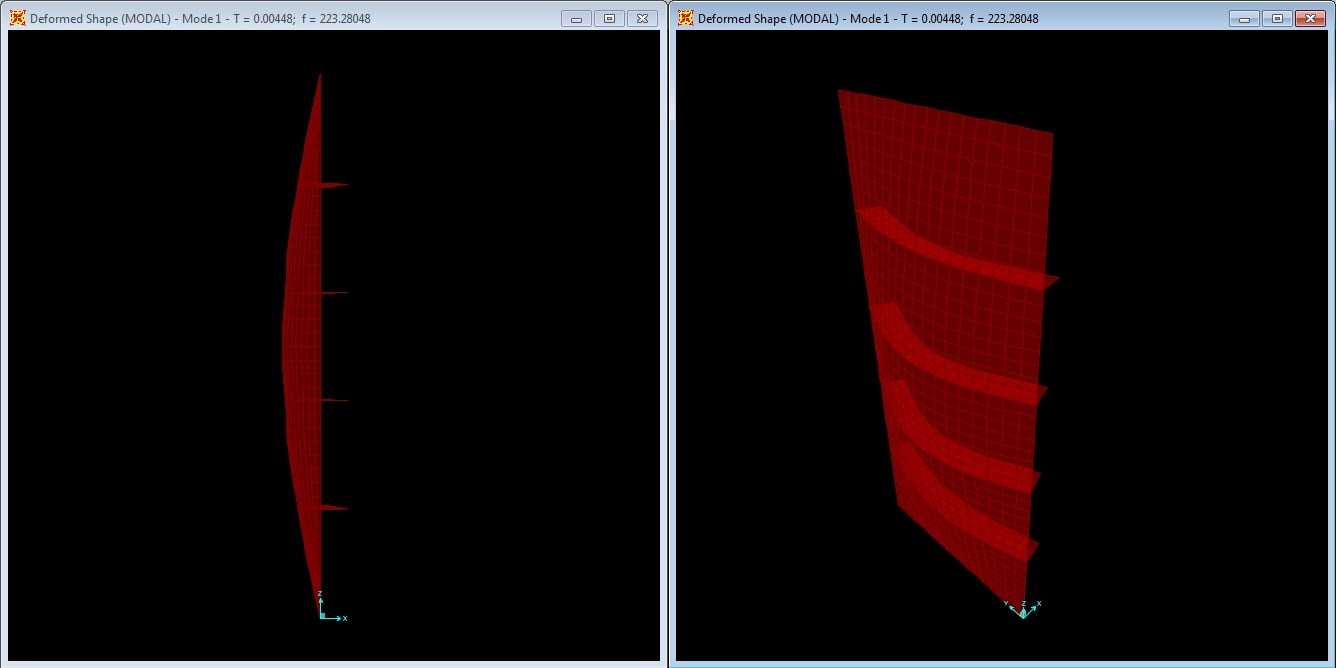Close the right Deformed Shape window

1309,18
